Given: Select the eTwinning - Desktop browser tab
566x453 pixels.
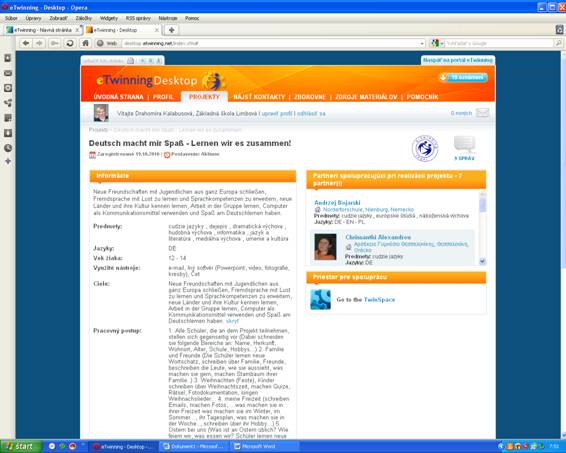Looking at the screenshot, I should (122, 30).
